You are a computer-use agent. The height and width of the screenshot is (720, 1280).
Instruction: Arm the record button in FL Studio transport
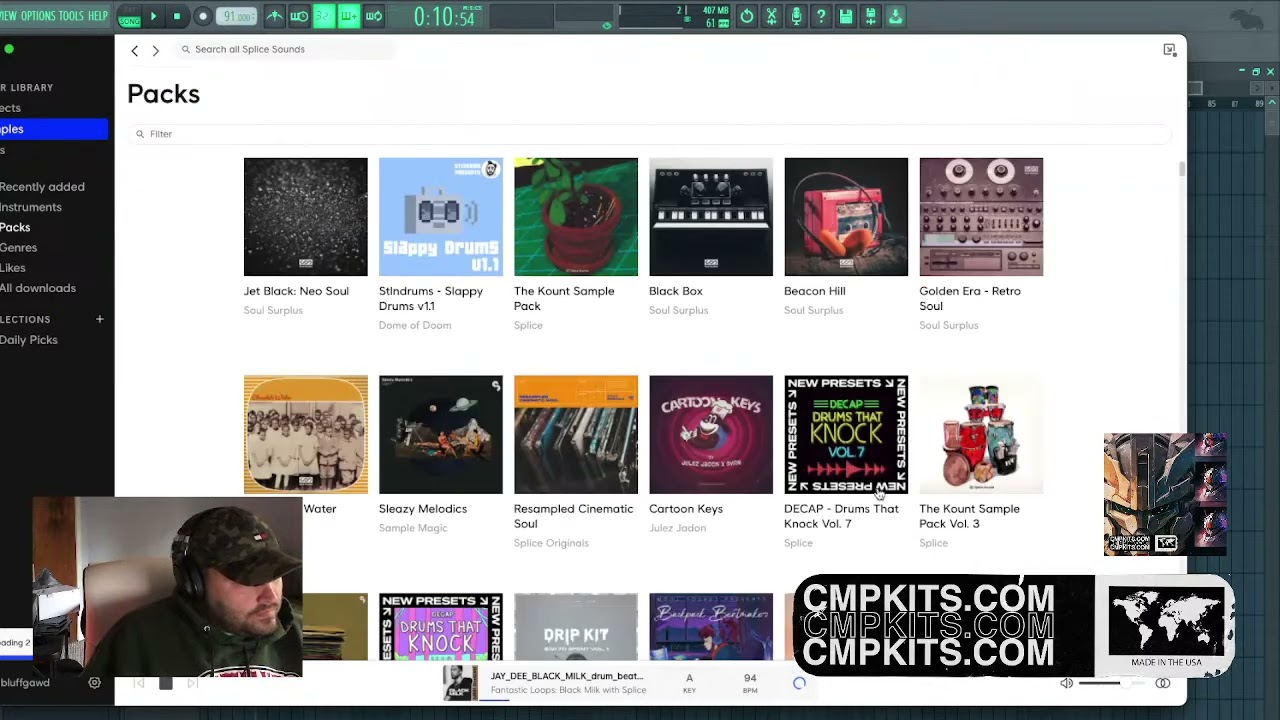(202, 16)
